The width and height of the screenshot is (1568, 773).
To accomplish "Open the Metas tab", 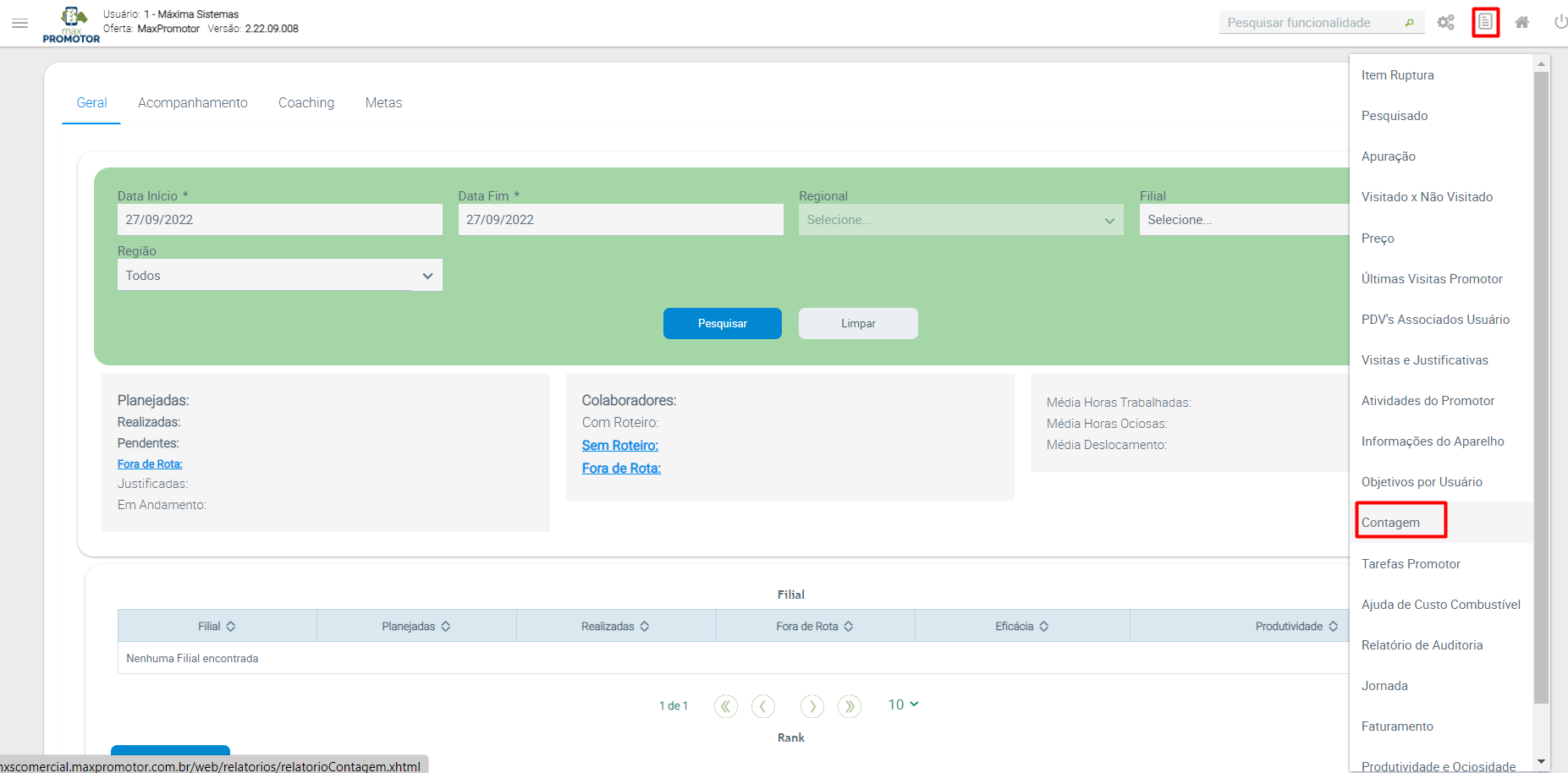I will (383, 103).
